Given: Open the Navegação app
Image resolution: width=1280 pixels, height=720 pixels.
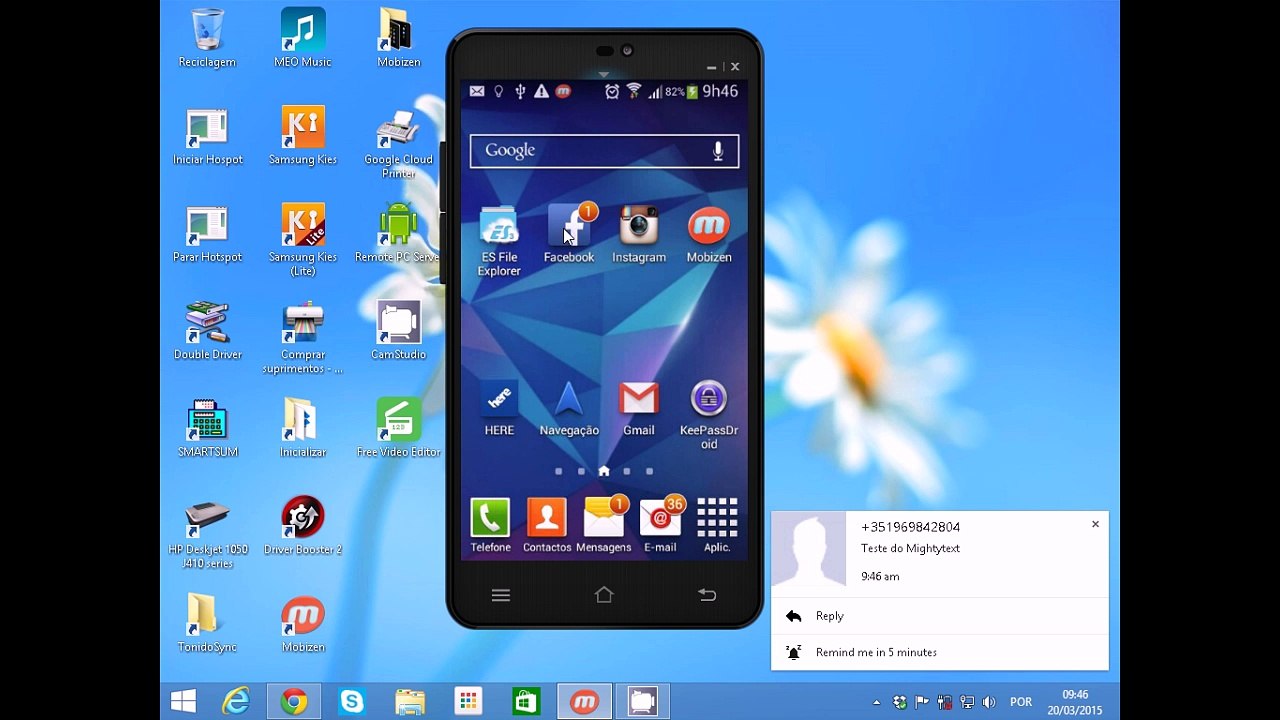Looking at the screenshot, I should tap(569, 408).
